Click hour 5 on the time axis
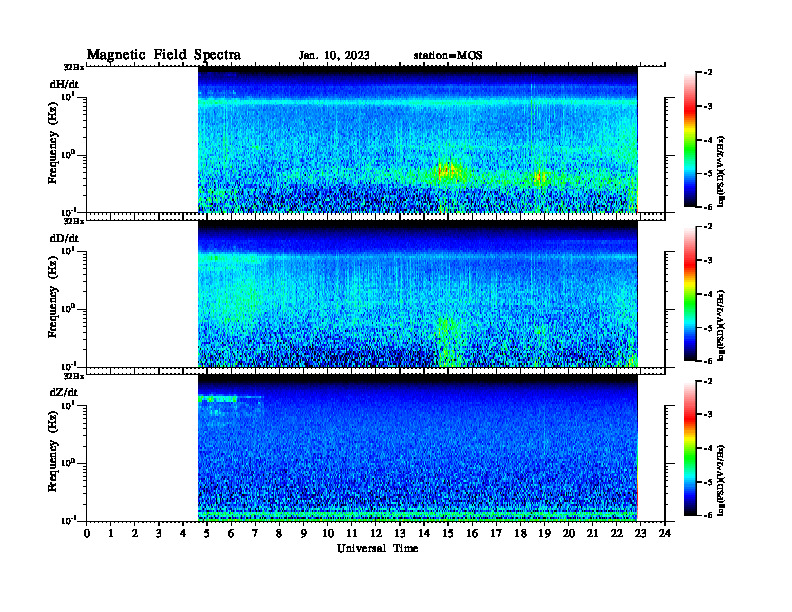Screen dimensions: 792x612 click(x=207, y=534)
